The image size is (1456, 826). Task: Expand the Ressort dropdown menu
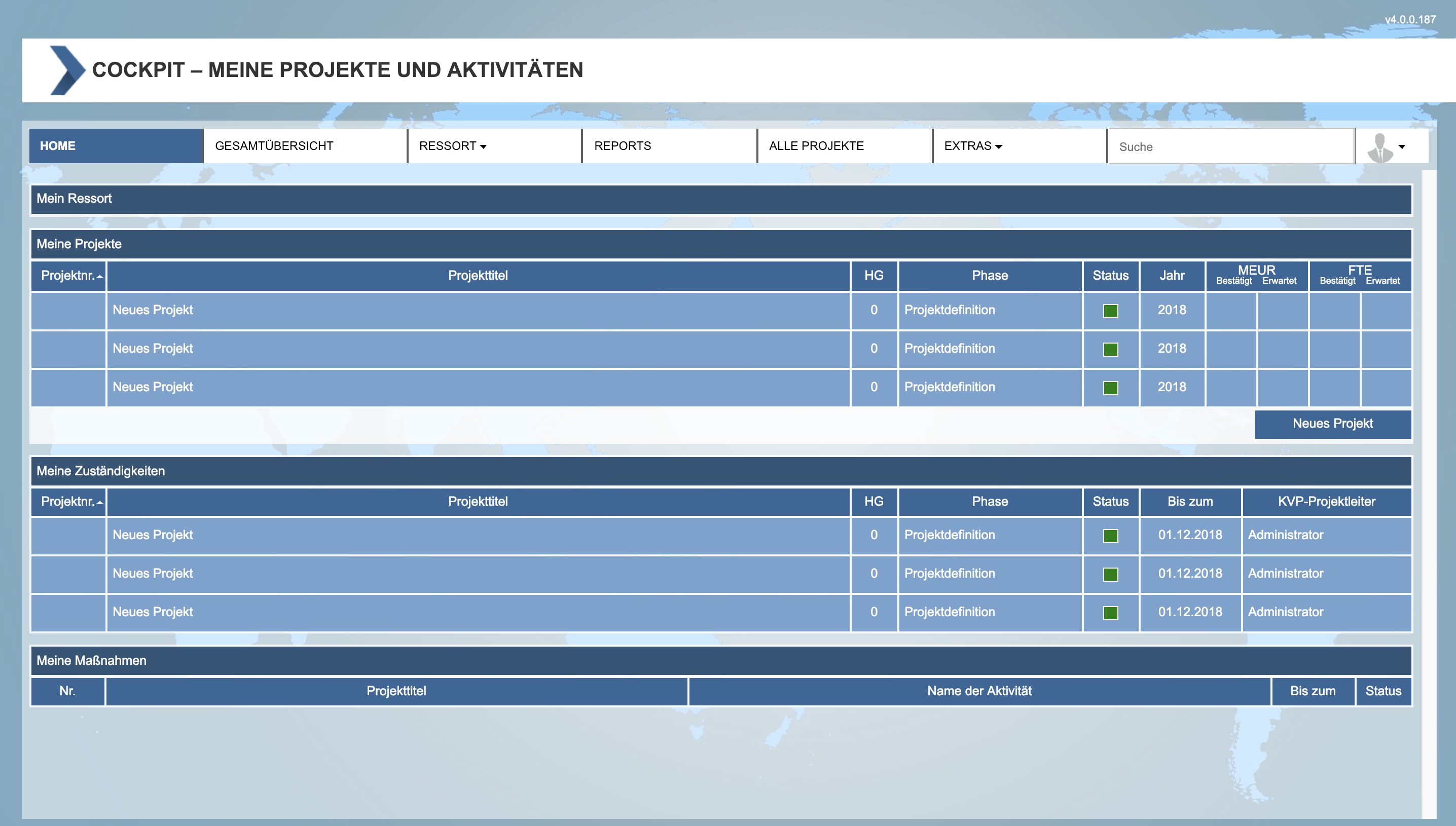[452, 146]
